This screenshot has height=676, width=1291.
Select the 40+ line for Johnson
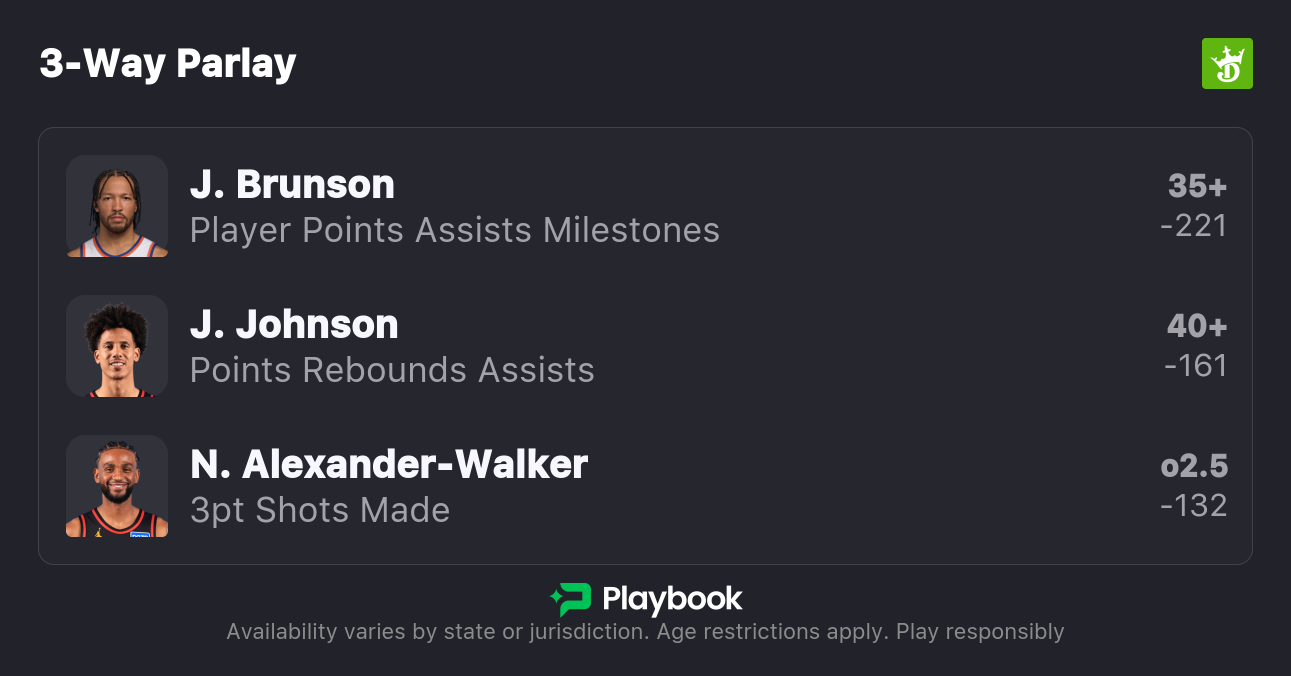[1196, 326]
